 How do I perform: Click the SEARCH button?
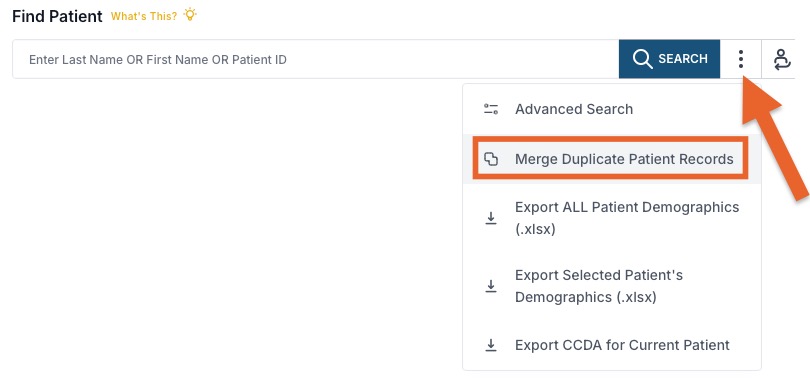[x=669, y=59]
